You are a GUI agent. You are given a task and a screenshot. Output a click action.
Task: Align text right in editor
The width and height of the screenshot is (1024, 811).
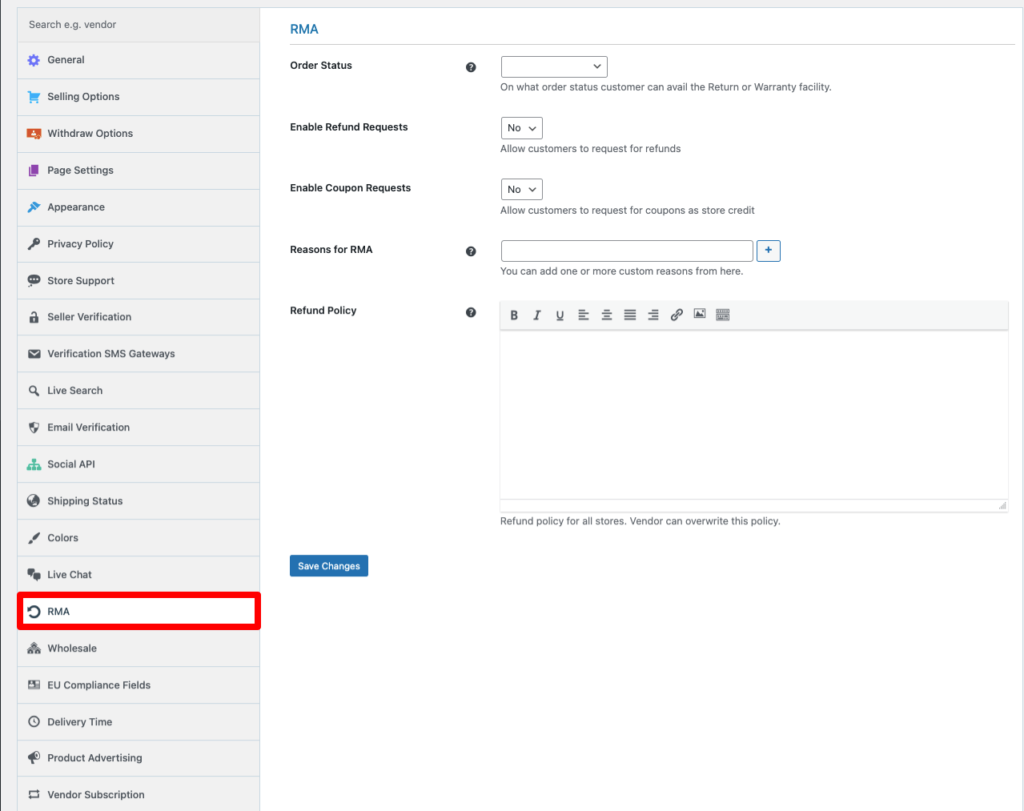click(x=653, y=315)
